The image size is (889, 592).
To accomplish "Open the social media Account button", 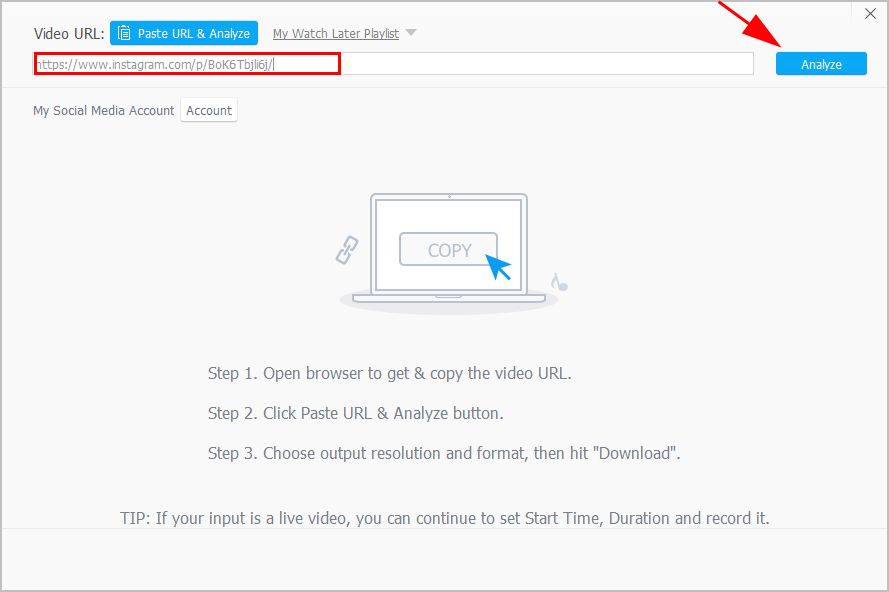I will coord(209,111).
